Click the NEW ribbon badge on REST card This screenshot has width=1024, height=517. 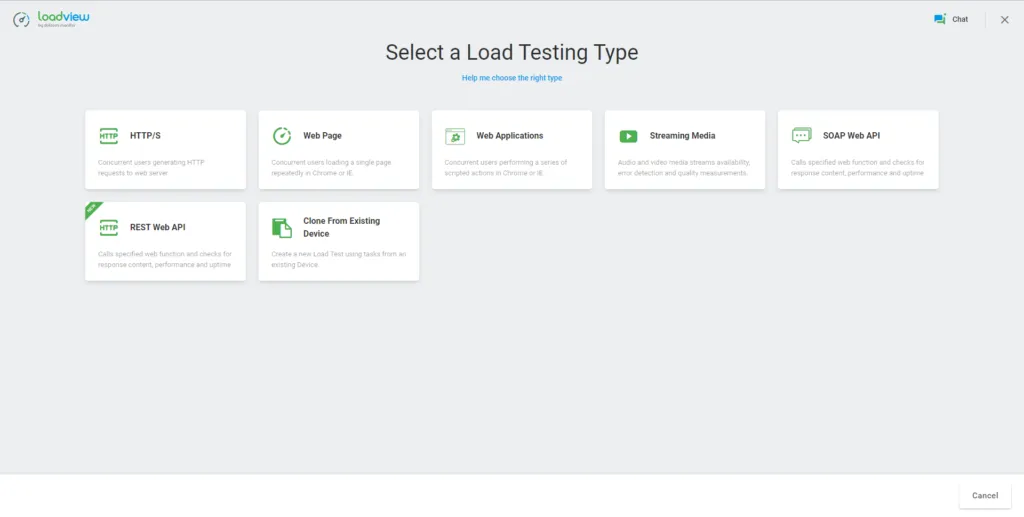pyautogui.click(x=92, y=209)
